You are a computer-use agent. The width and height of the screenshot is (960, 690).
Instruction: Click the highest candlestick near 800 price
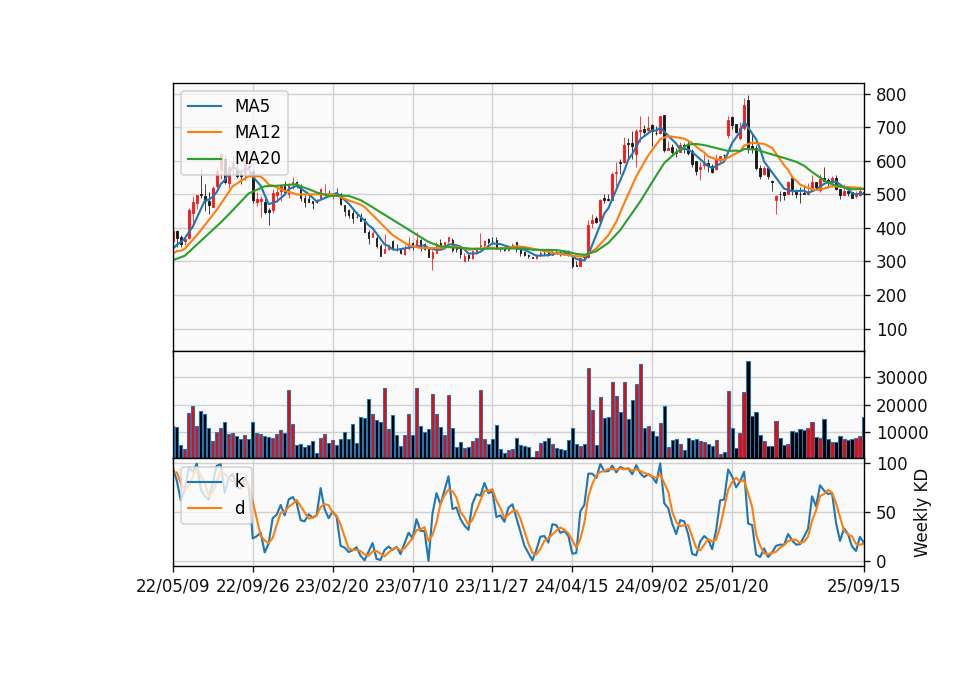pos(748,124)
